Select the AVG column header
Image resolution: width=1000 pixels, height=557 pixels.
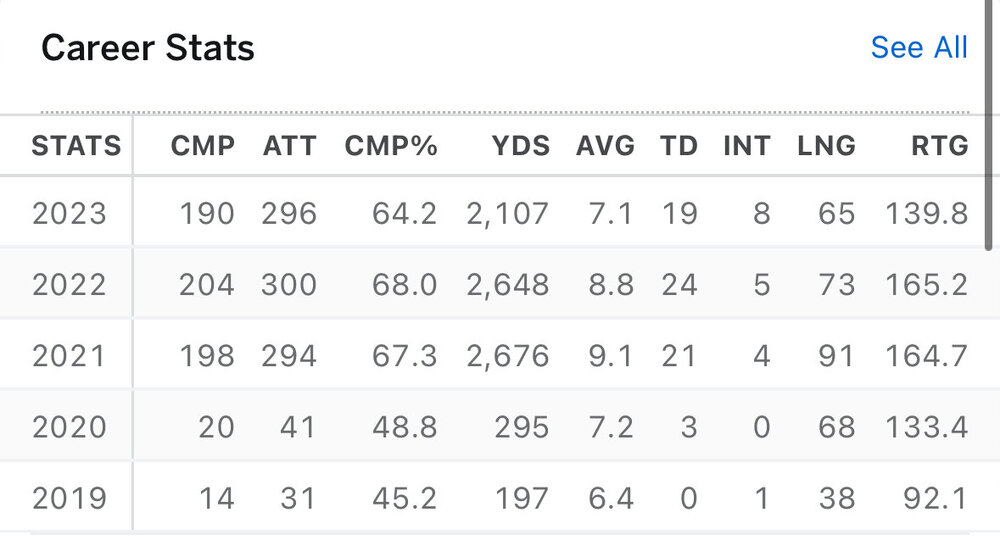605,146
